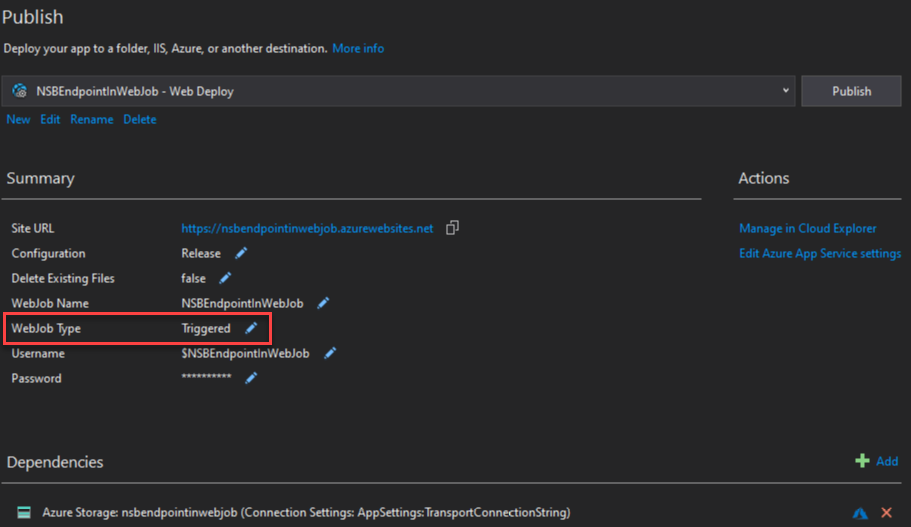911x527 pixels.
Task: Click the Dependencies section heading
Action: [x=55, y=462]
